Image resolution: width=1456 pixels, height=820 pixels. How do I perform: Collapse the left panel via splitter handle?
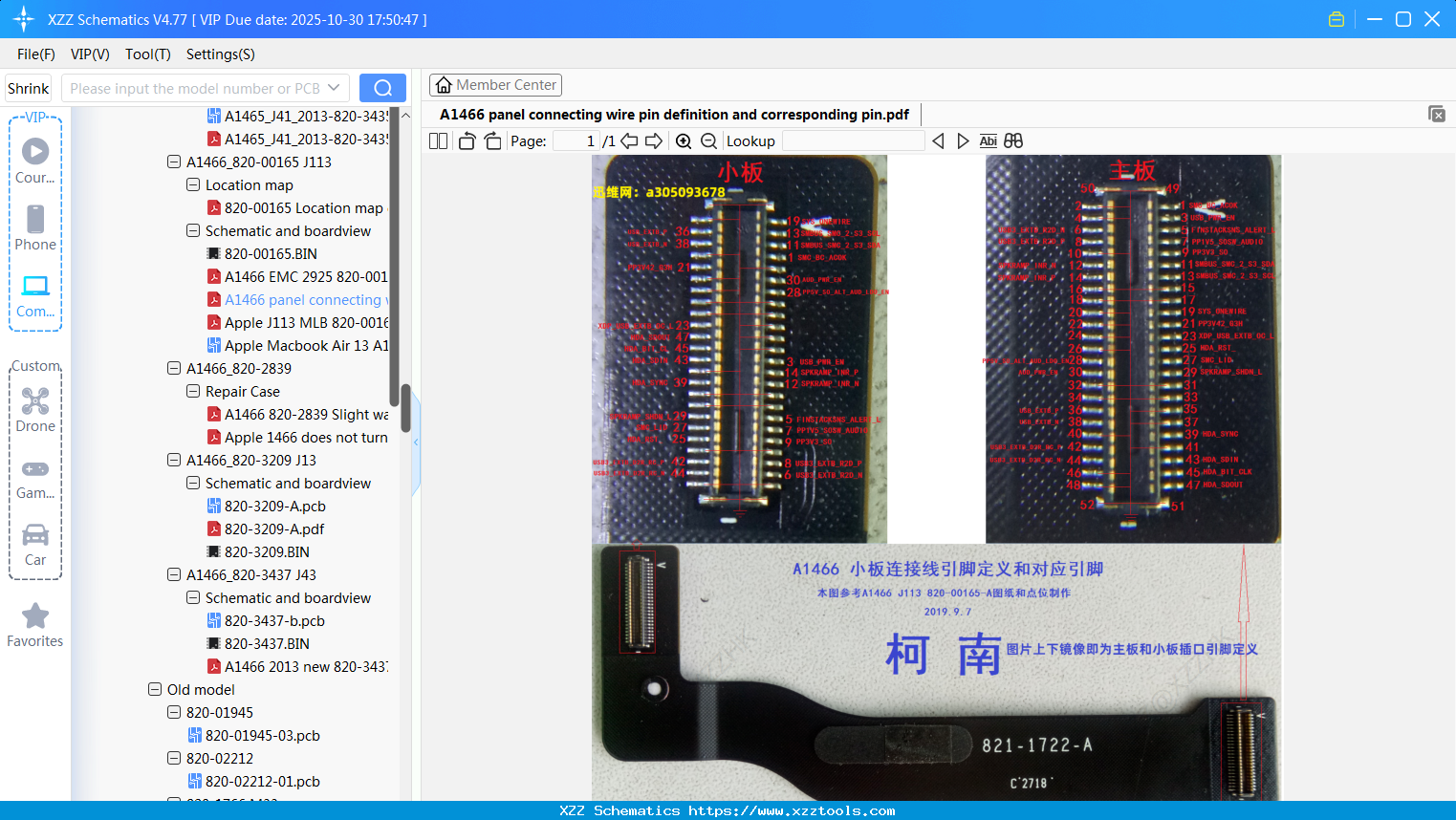coord(416,442)
